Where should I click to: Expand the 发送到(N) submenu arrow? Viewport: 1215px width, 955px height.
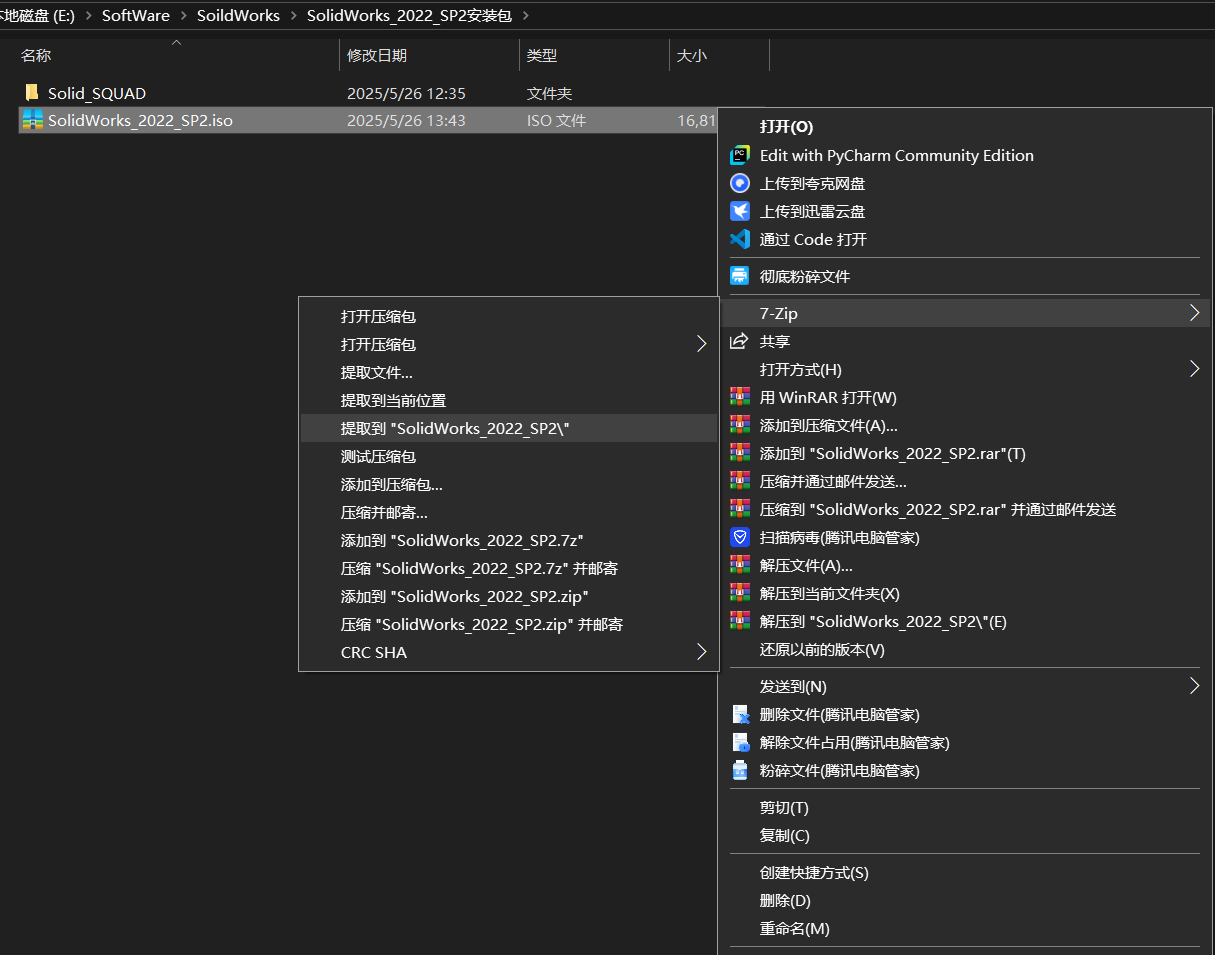[1194, 686]
